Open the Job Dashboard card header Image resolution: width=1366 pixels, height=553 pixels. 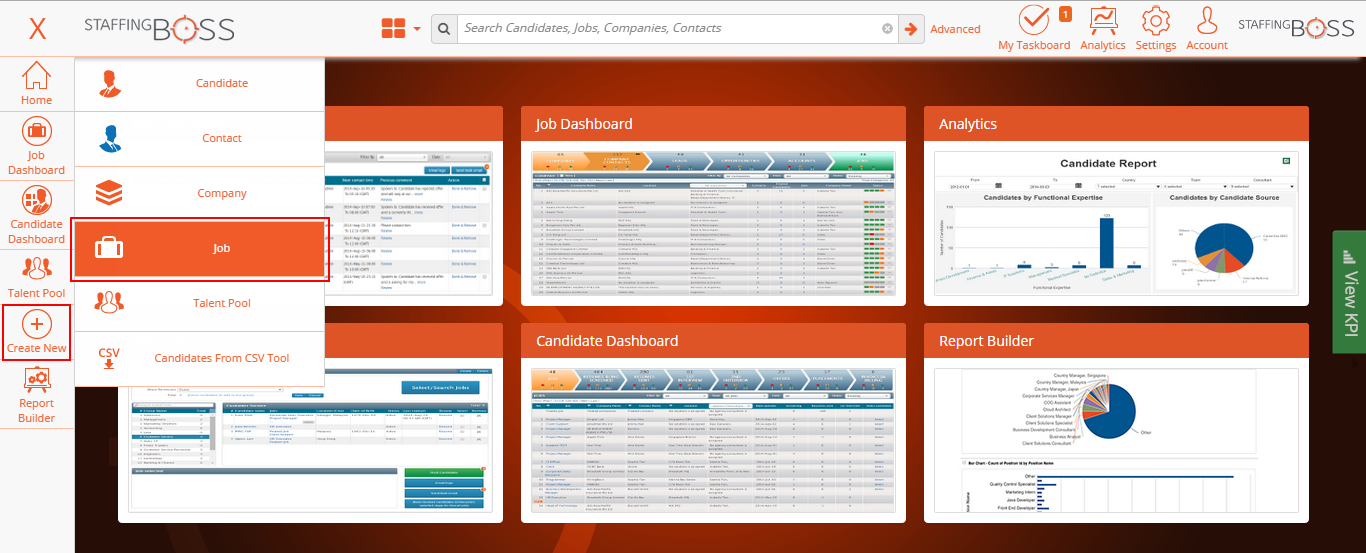point(713,124)
